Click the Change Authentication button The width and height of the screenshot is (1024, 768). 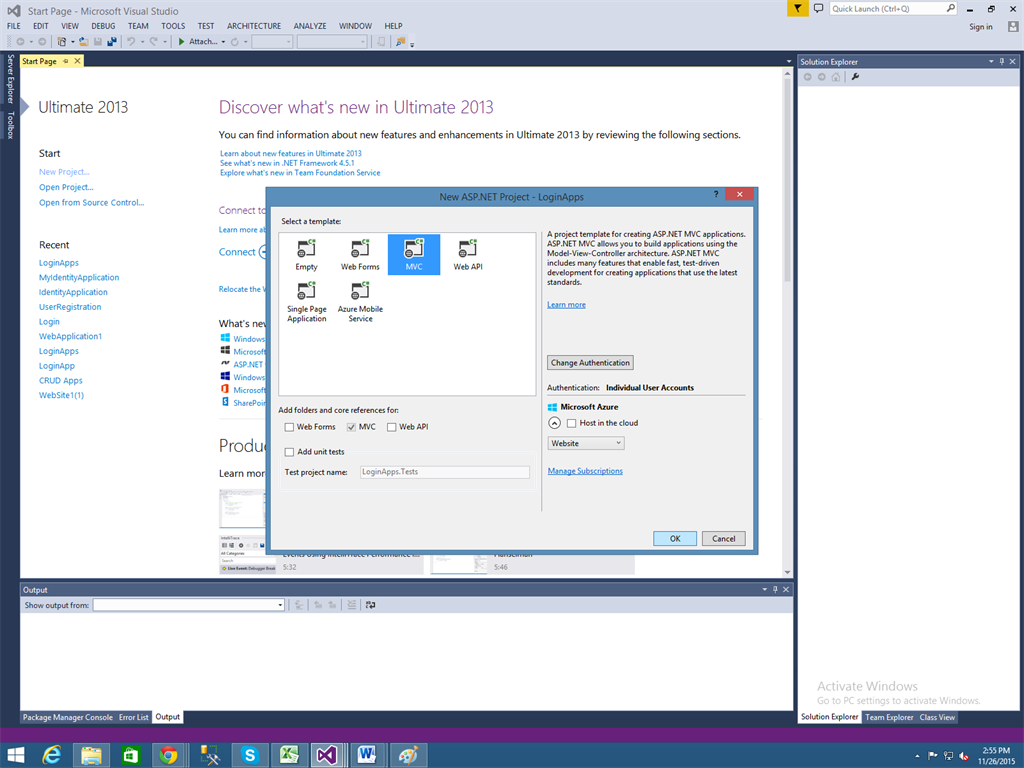(x=590, y=362)
